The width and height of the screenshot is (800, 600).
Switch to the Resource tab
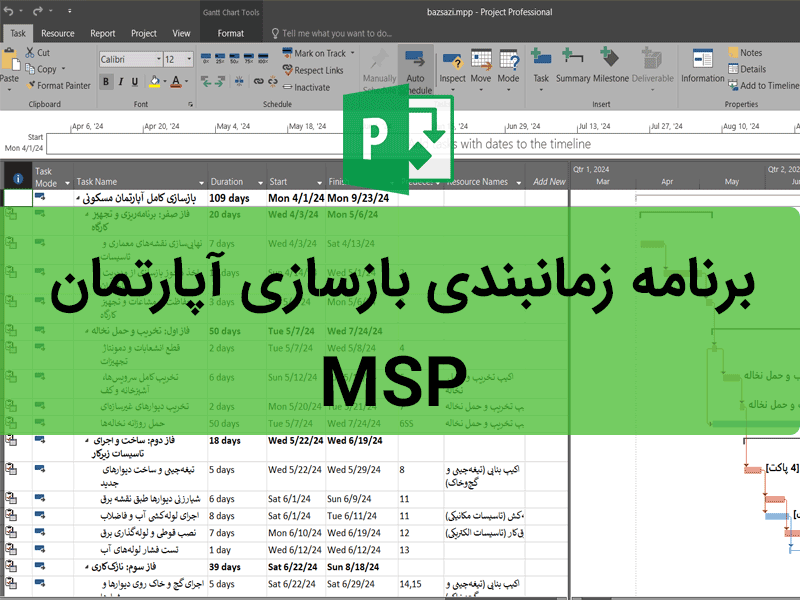click(x=57, y=33)
